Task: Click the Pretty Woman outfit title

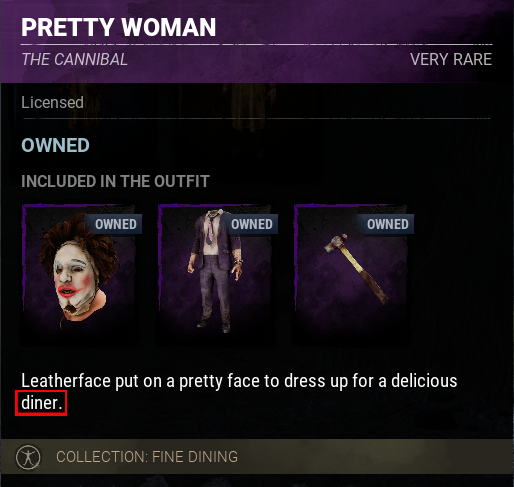Action: (119, 27)
